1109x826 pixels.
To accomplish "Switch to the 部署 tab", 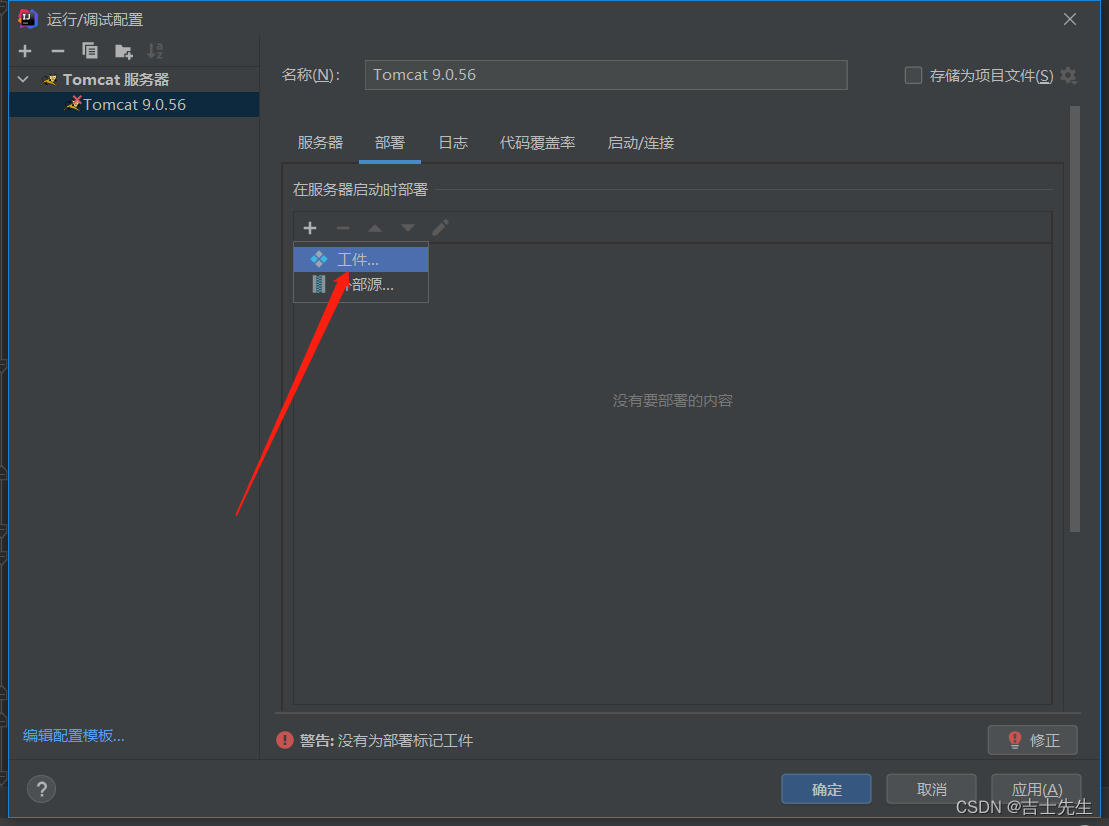I will click(x=390, y=143).
